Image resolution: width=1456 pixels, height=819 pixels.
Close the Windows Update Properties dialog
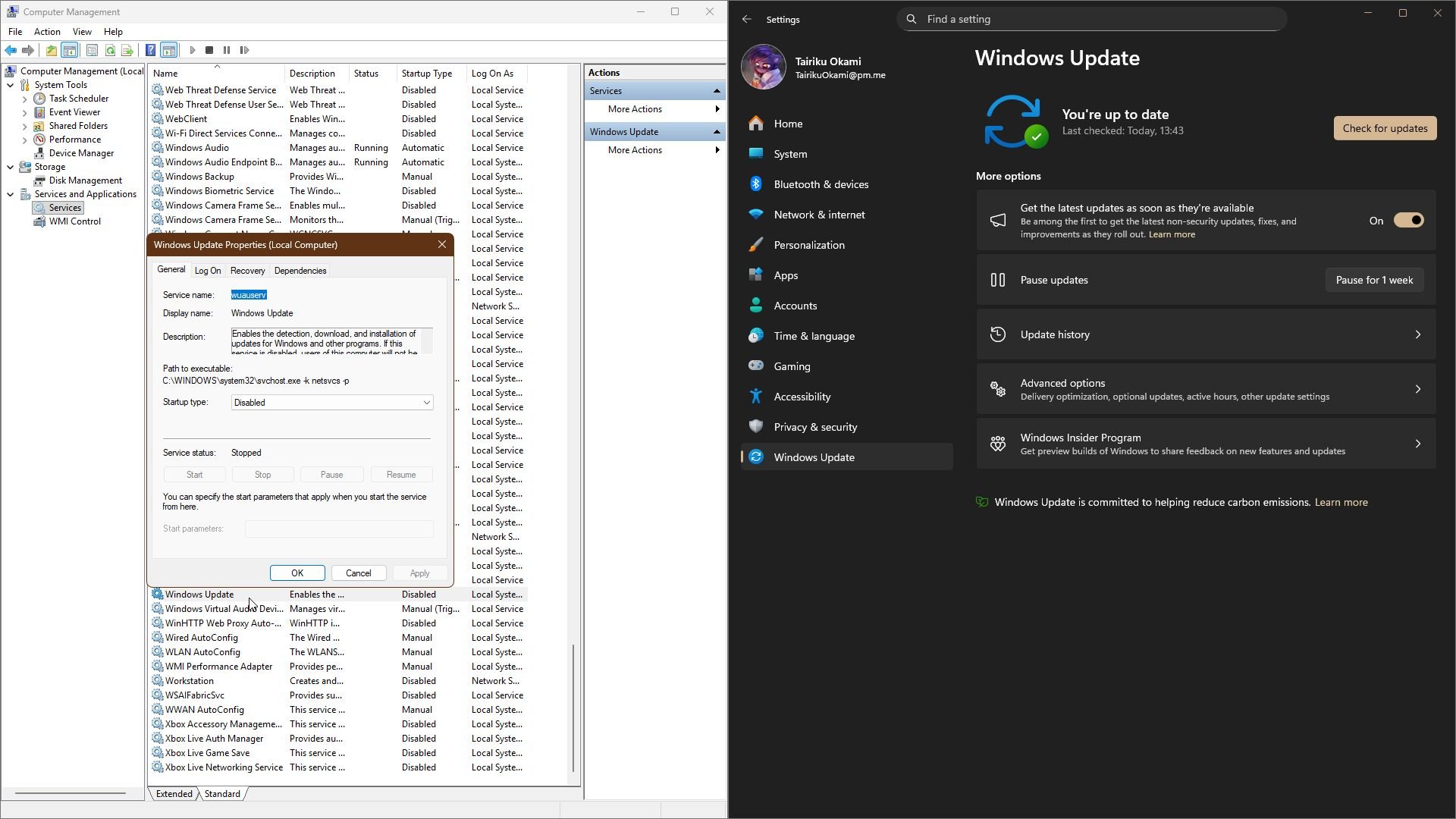[442, 244]
